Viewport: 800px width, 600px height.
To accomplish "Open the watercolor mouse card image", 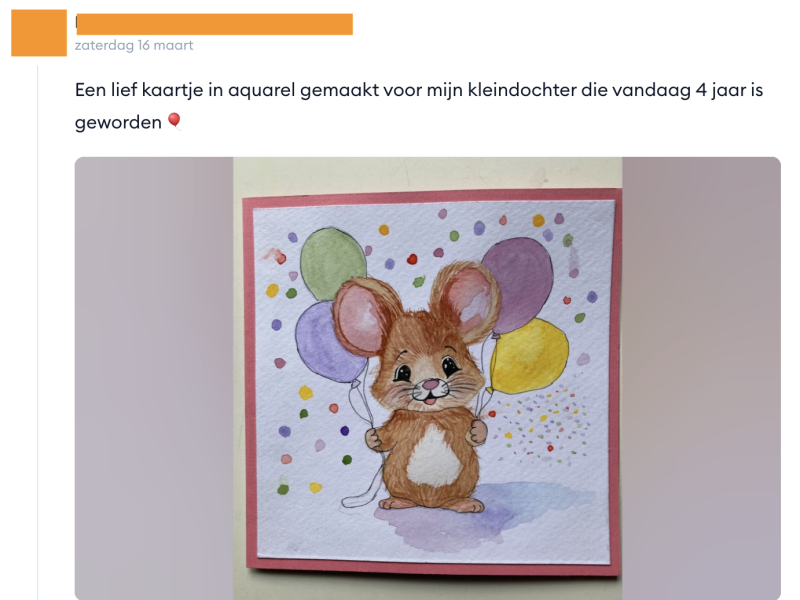I will 428,378.
